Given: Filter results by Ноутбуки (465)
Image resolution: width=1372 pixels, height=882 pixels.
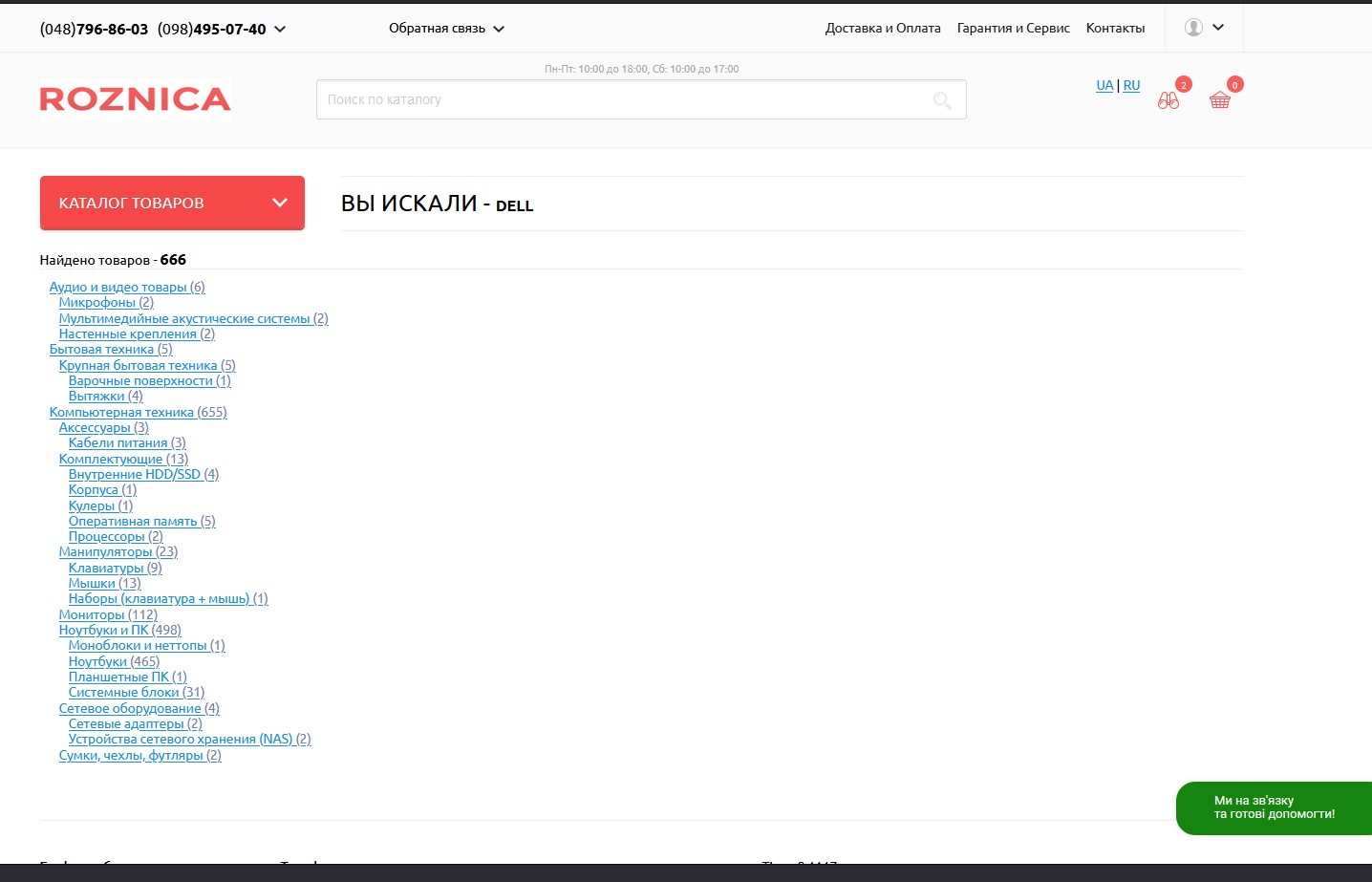Looking at the screenshot, I should point(114,661).
